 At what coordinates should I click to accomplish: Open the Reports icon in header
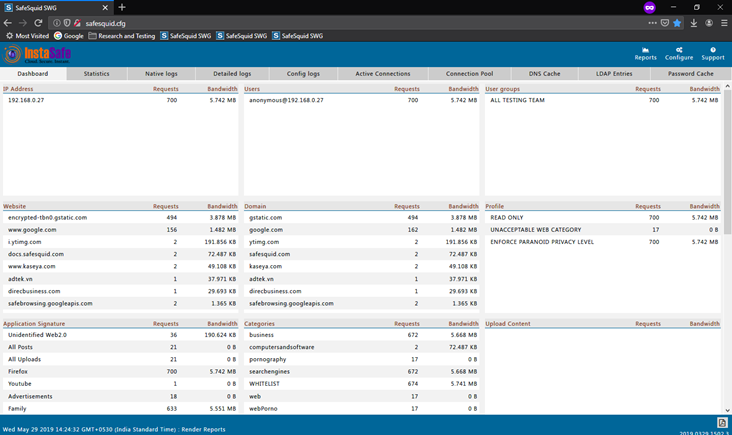(645, 50)
